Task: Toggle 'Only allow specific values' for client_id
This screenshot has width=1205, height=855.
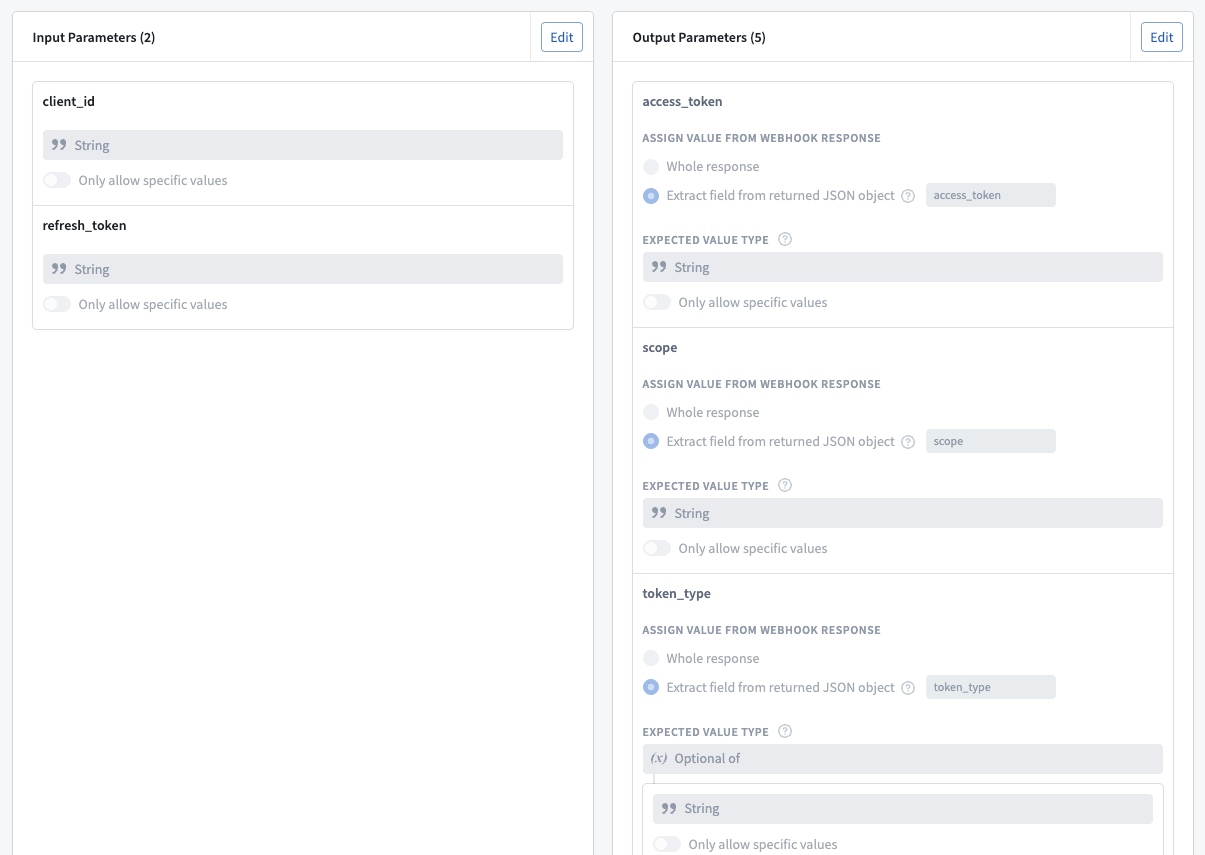Action: click(x=57, y=180)
